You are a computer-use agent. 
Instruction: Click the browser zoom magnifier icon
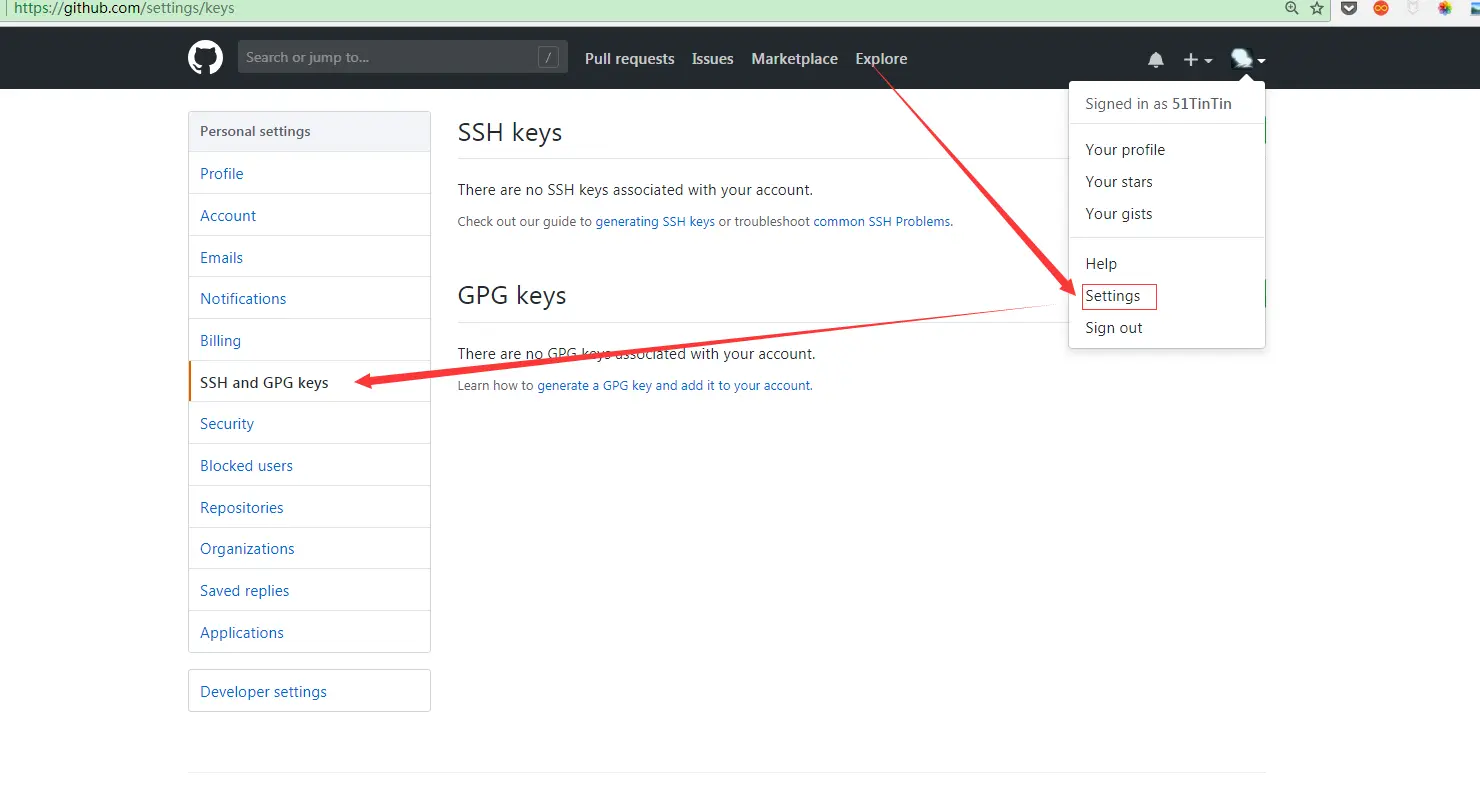pos(1291,8)
